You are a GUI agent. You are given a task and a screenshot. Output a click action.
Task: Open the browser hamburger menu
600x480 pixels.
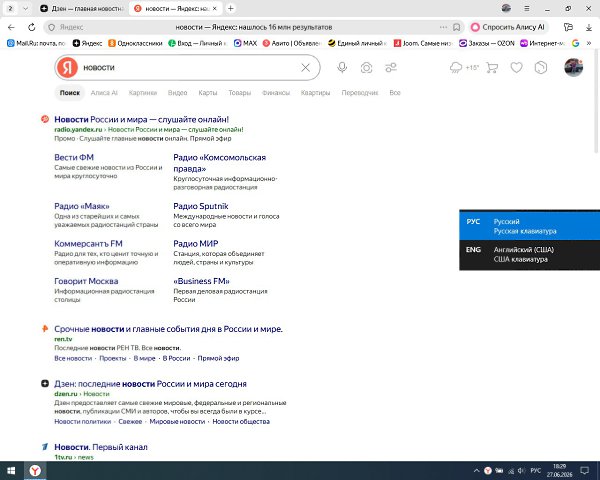527,8
